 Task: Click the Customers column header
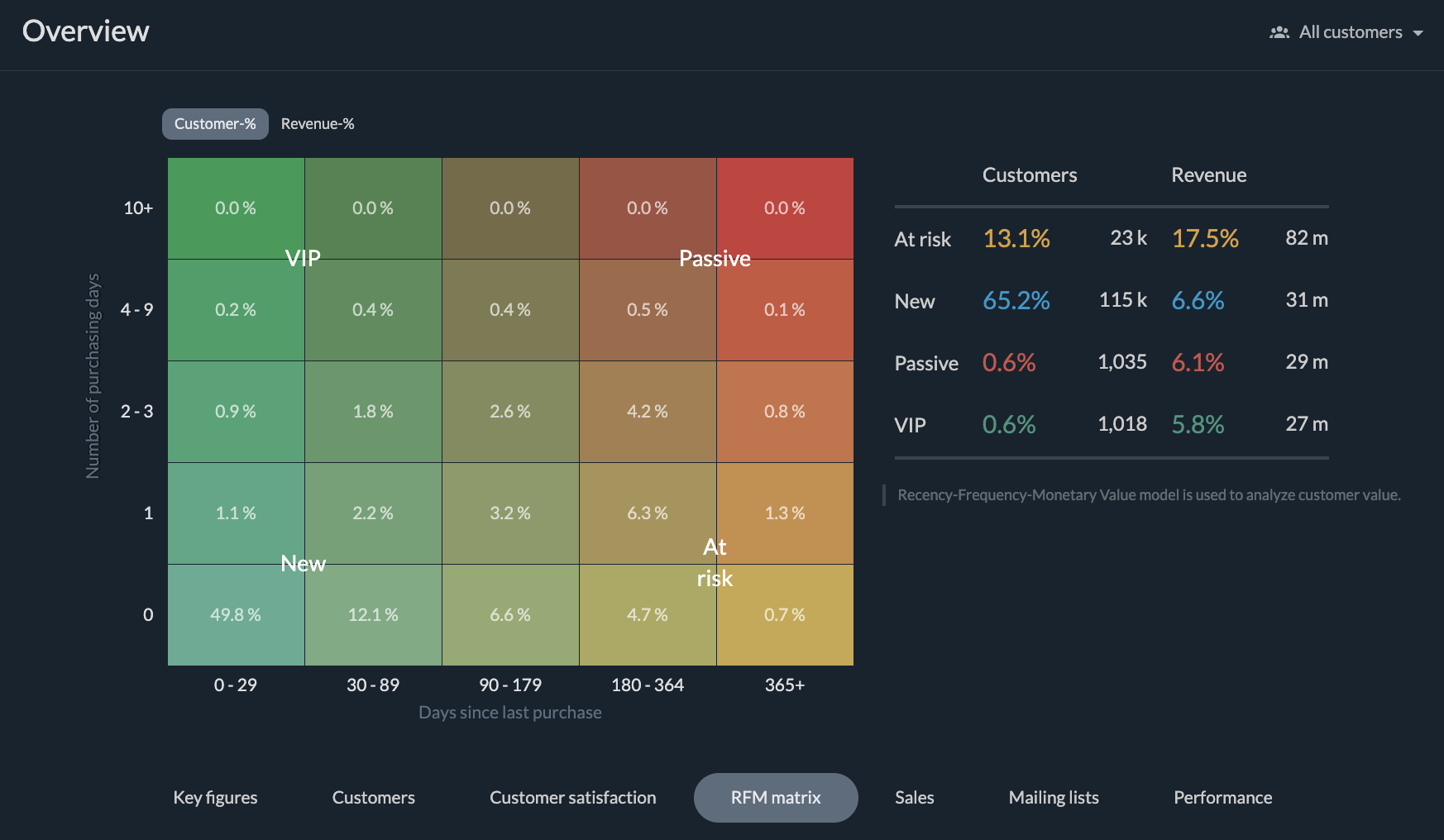point(1030,175)
